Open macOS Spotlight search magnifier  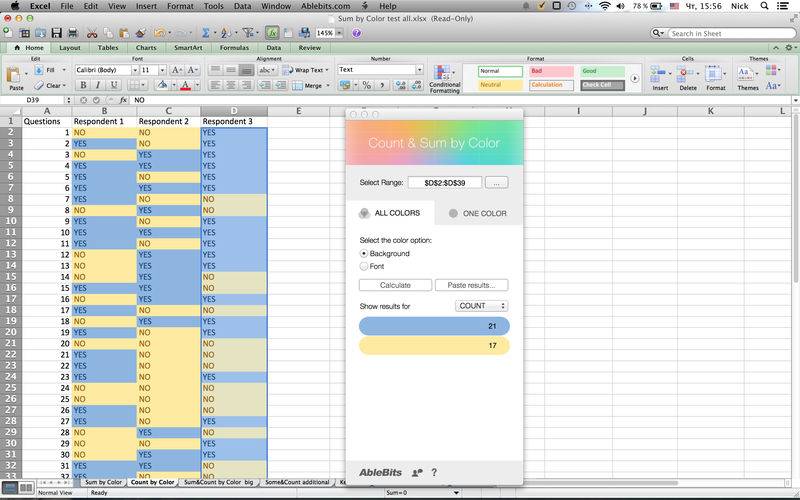click(x=764, y=6)
